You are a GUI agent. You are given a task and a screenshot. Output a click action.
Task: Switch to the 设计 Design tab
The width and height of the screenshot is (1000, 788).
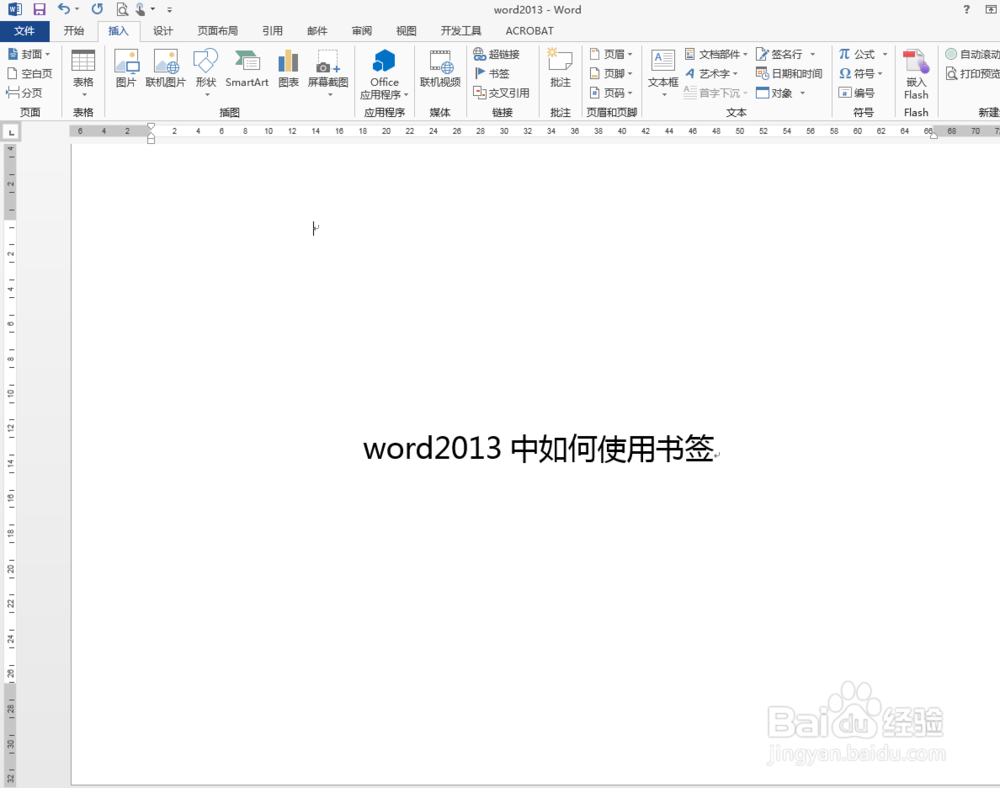point(163,31)
